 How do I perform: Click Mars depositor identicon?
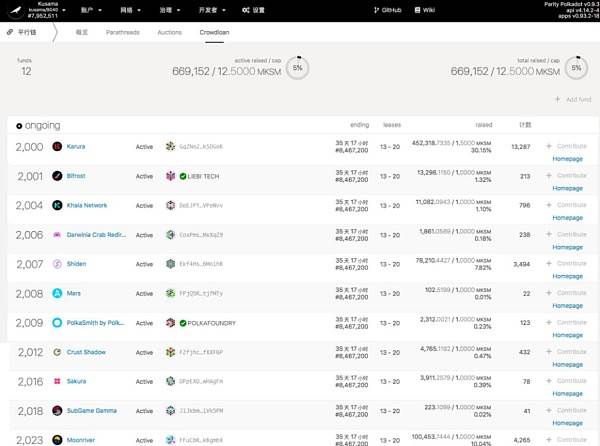pos(170,293)
